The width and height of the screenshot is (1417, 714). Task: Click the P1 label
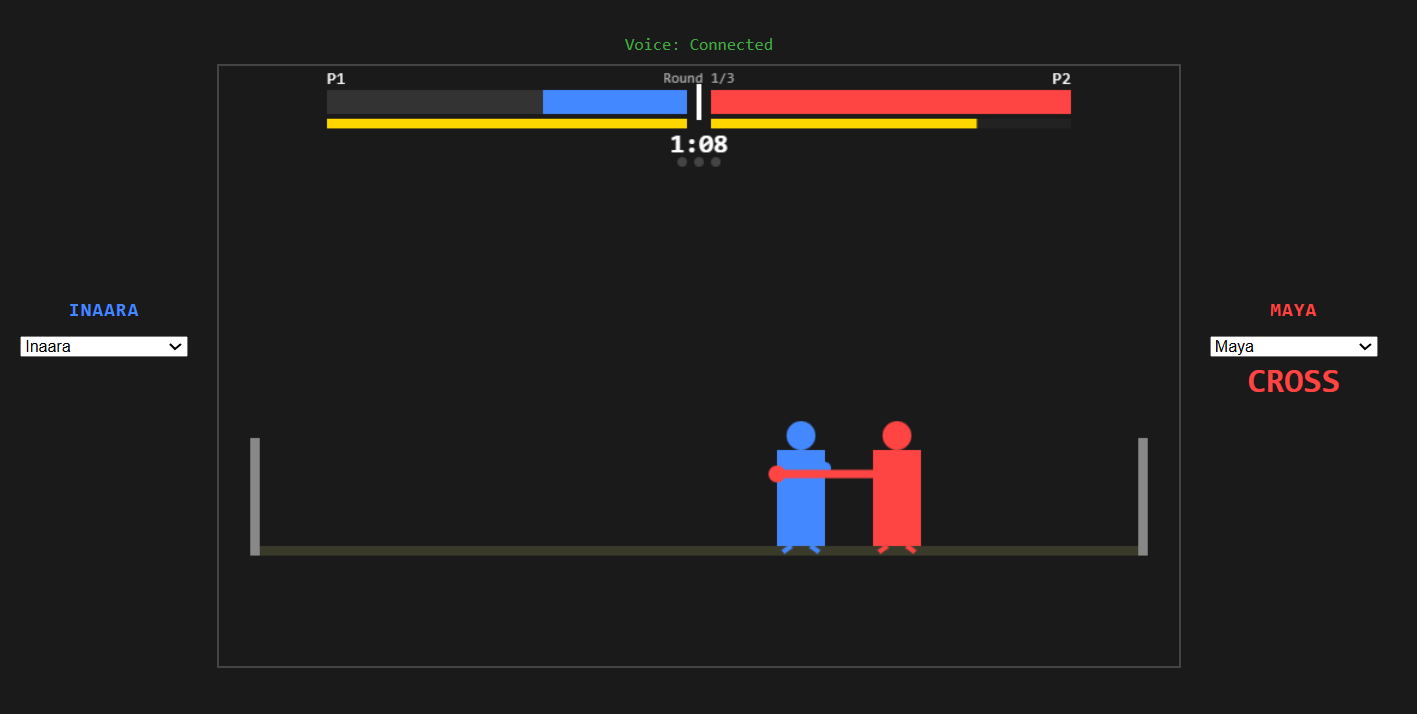pos(336,79)
